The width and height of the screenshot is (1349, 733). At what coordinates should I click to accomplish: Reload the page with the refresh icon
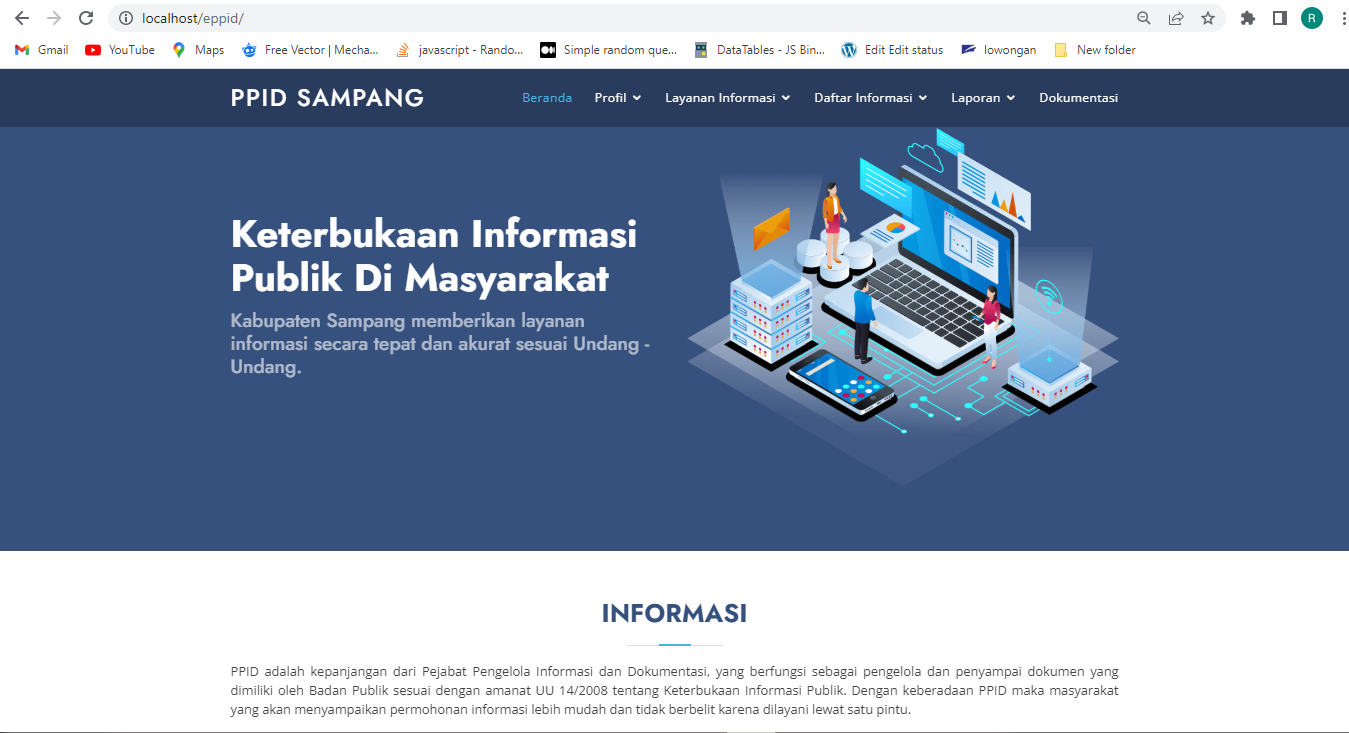point(86,18)
